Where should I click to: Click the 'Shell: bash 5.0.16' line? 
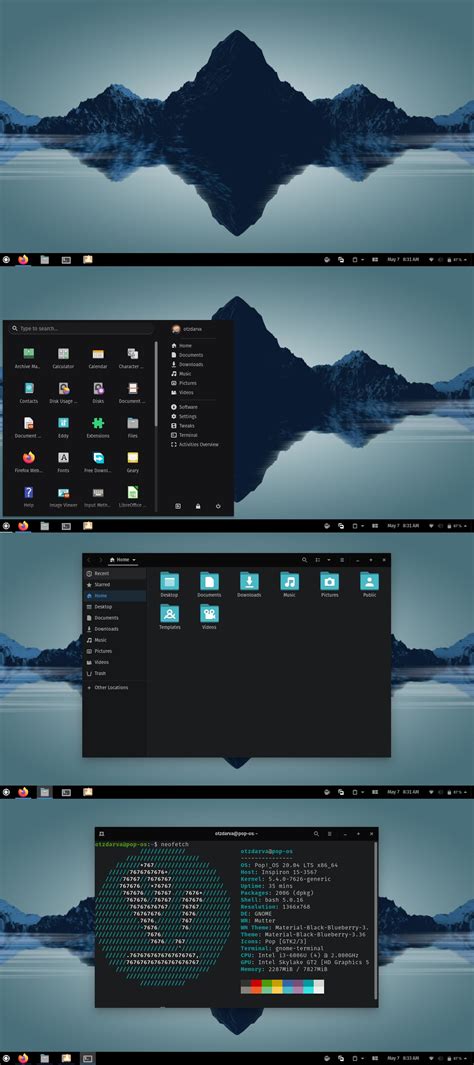[274, 900]
